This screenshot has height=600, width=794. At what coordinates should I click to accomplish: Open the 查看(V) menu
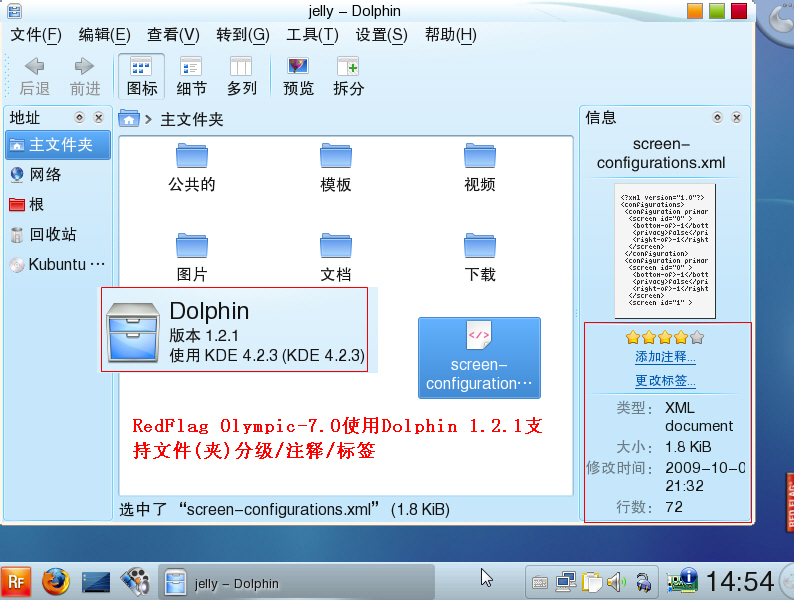[173, 35]
